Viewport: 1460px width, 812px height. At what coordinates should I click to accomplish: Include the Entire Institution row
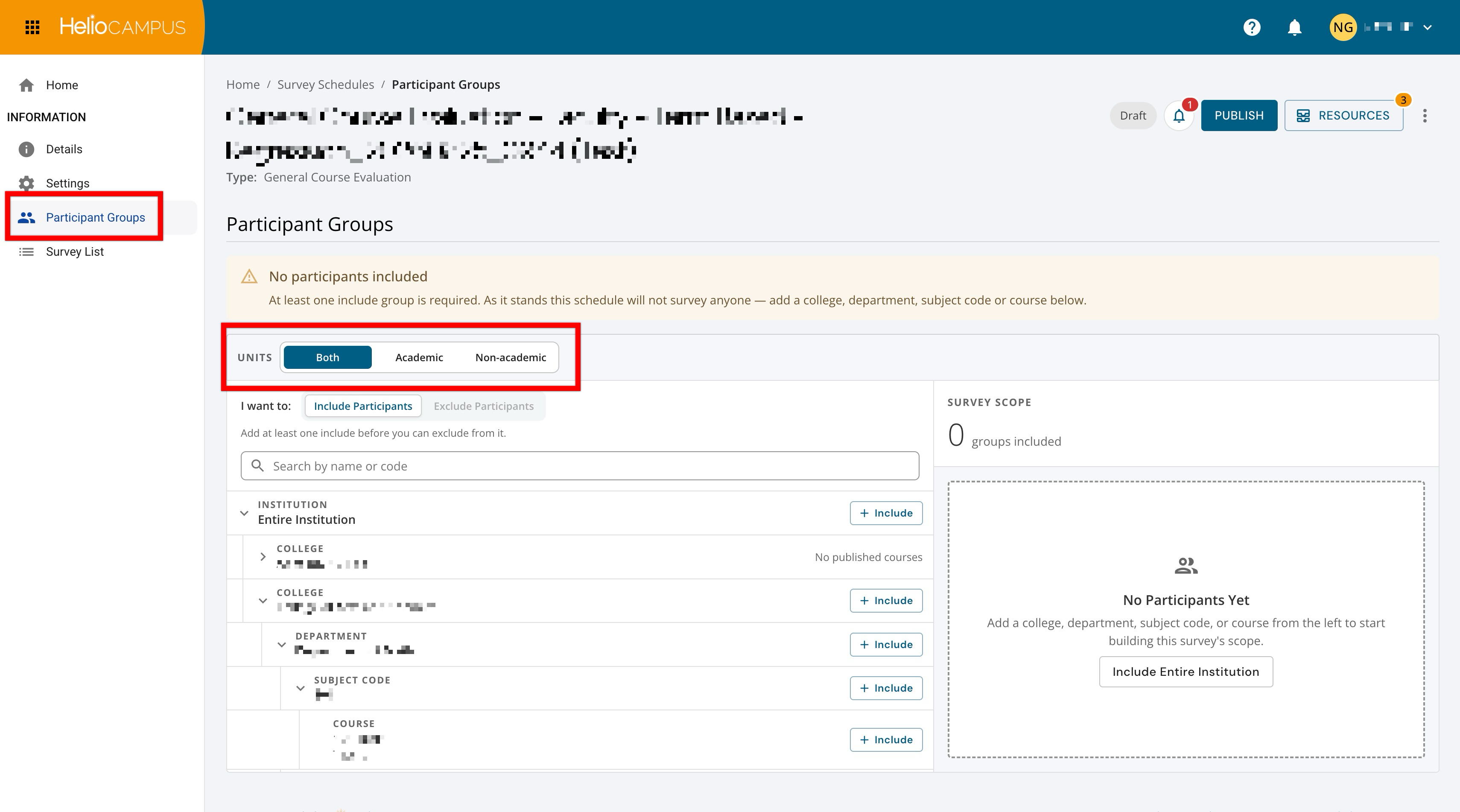tap(886, 513)
